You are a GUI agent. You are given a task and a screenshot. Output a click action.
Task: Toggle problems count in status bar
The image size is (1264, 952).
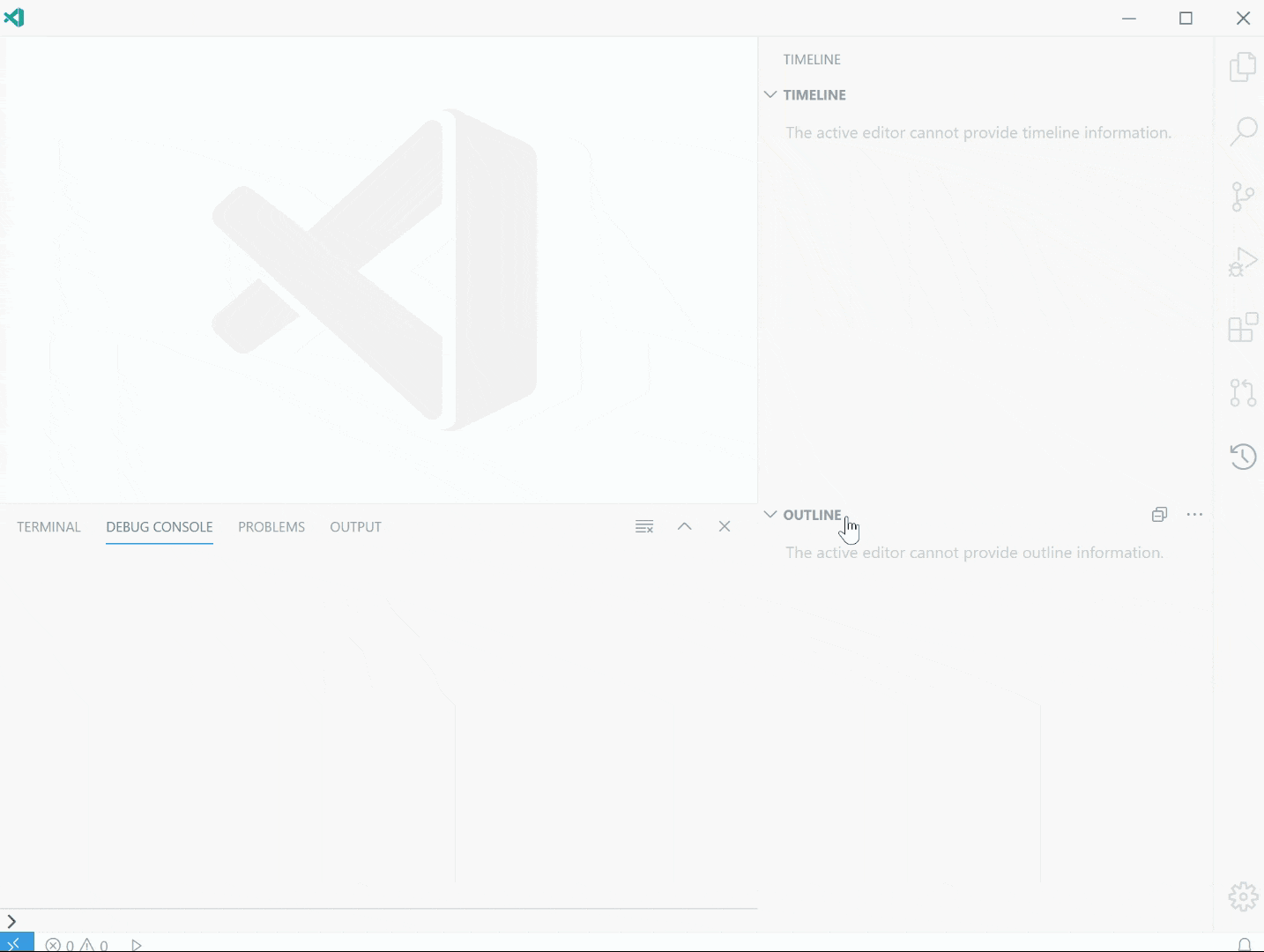78,944
